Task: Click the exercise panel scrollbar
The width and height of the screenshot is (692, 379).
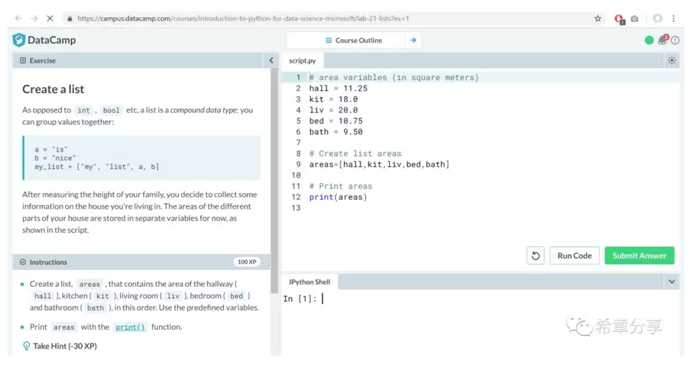Action: pyautogui.click(x=274, y=181)
